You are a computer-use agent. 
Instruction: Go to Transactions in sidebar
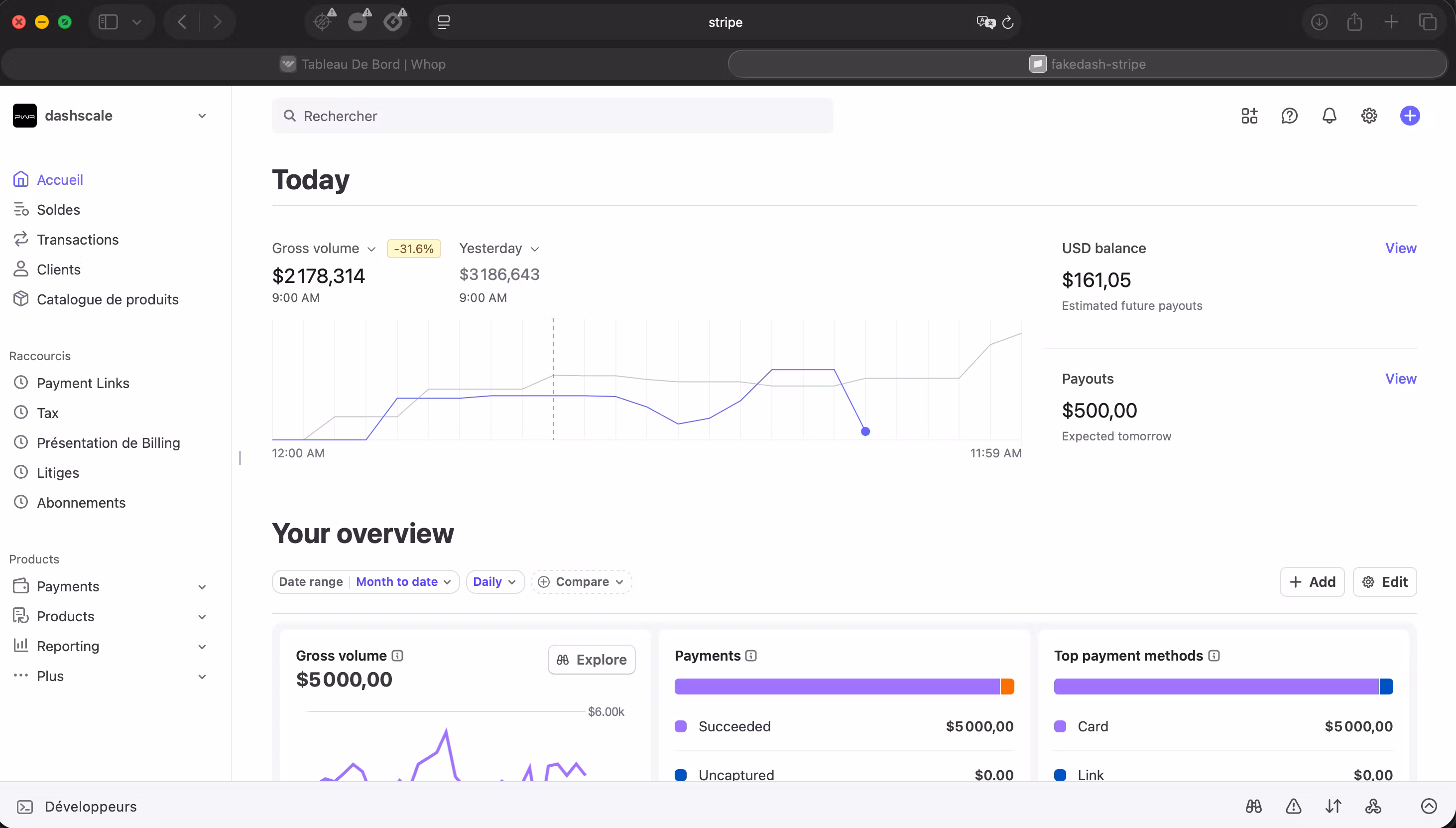tap(77, 240)
